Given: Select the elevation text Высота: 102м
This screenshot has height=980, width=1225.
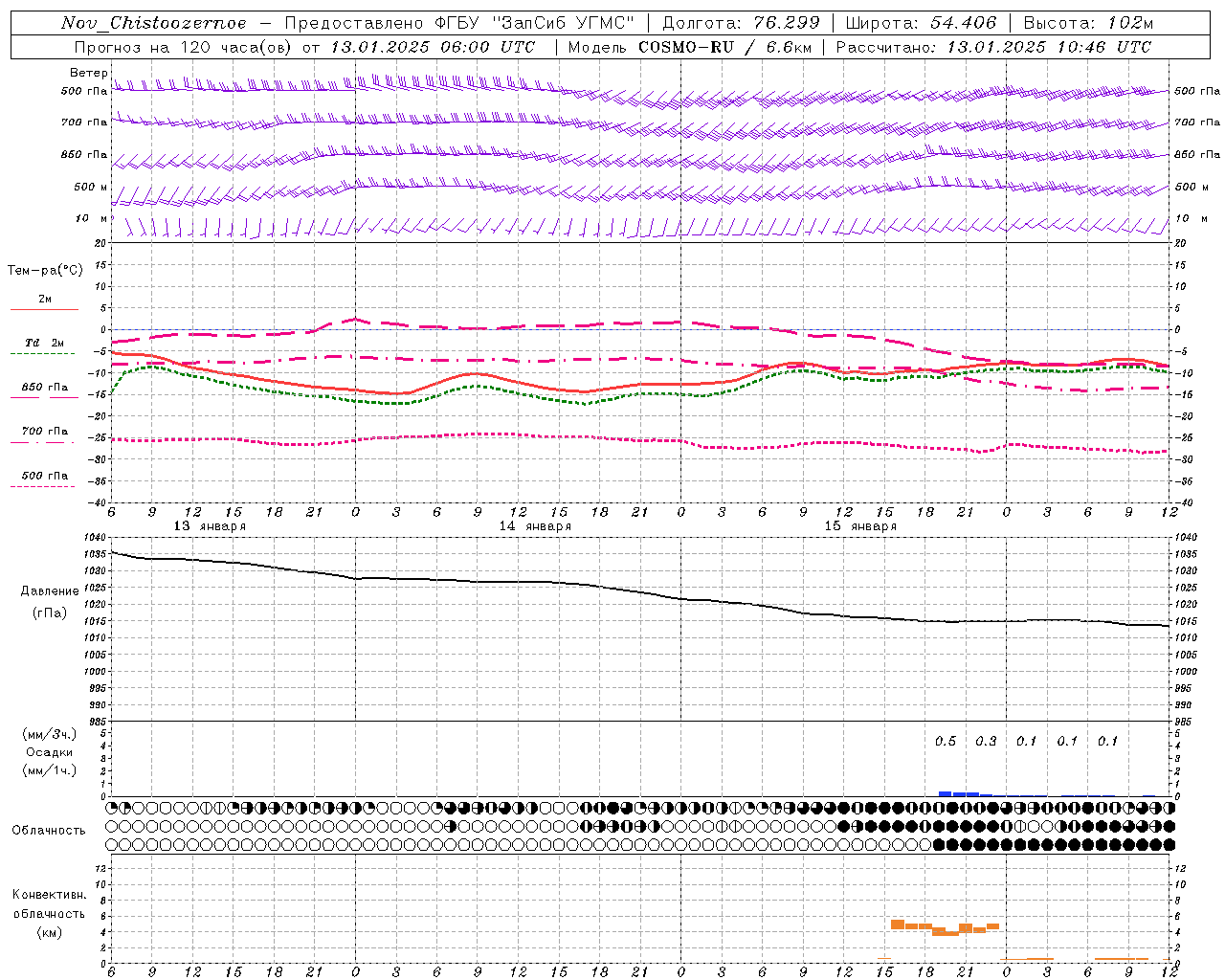Looking at the screenshot, I should [1088, 23].
